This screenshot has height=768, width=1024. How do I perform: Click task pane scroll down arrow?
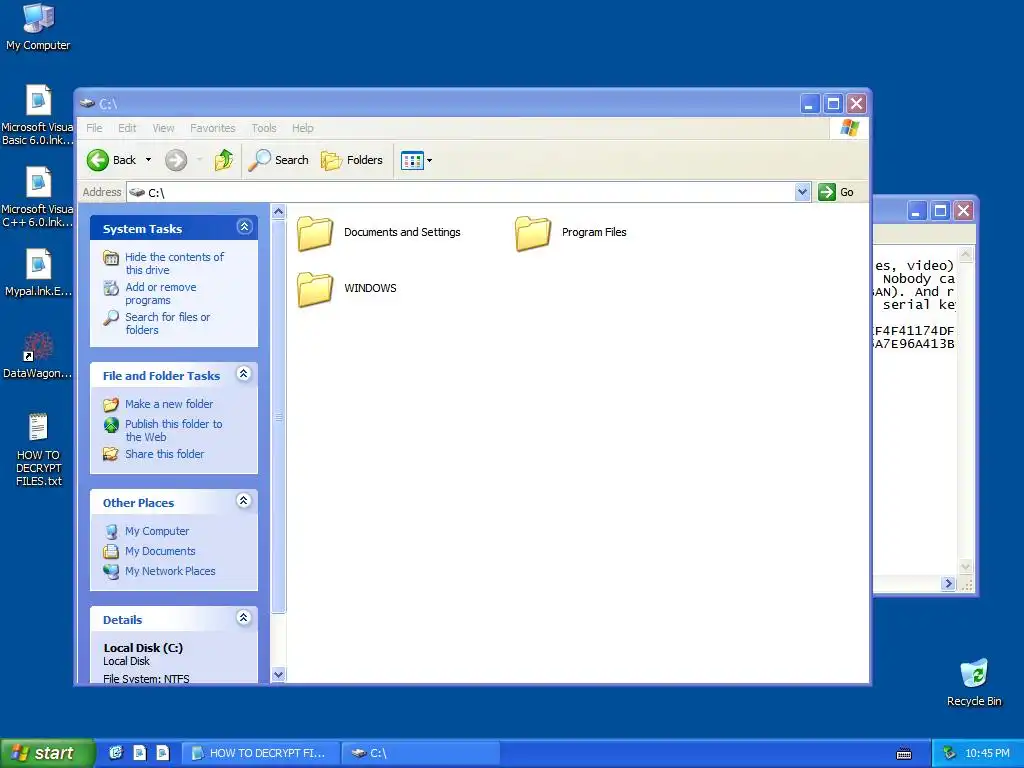coord(278,675)
